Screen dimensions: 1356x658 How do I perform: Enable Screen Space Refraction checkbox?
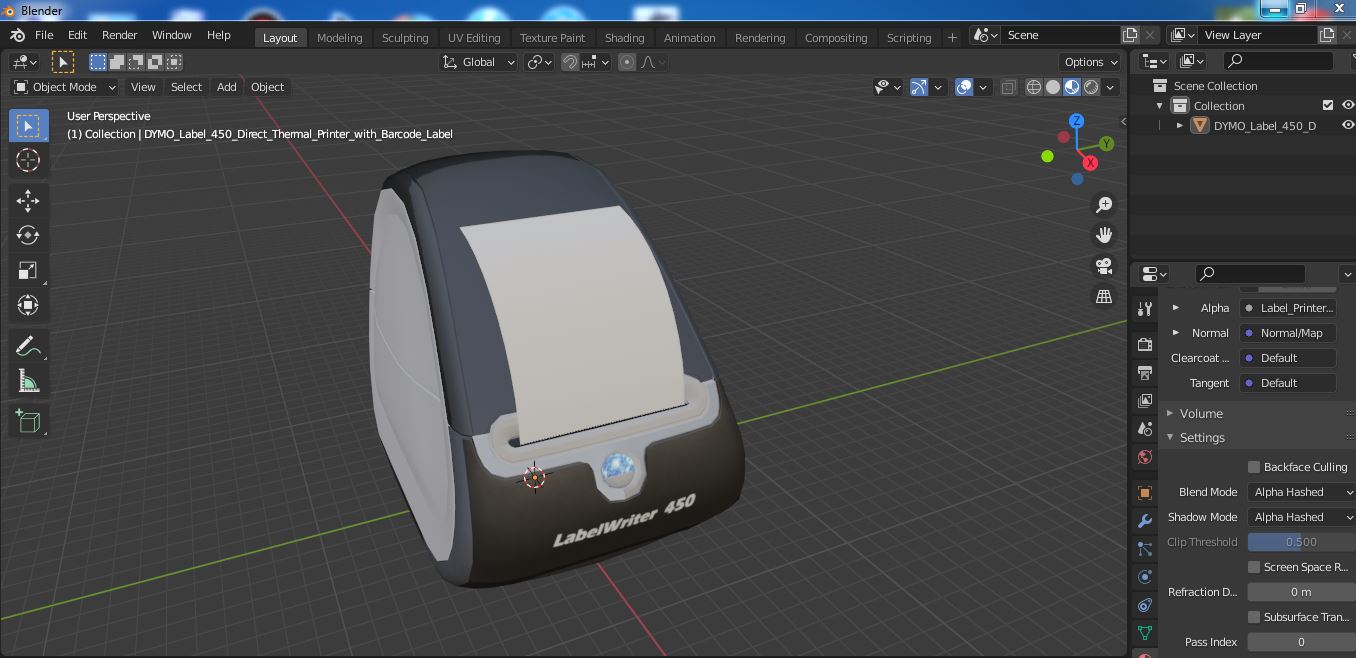[x=1254, y=567]
